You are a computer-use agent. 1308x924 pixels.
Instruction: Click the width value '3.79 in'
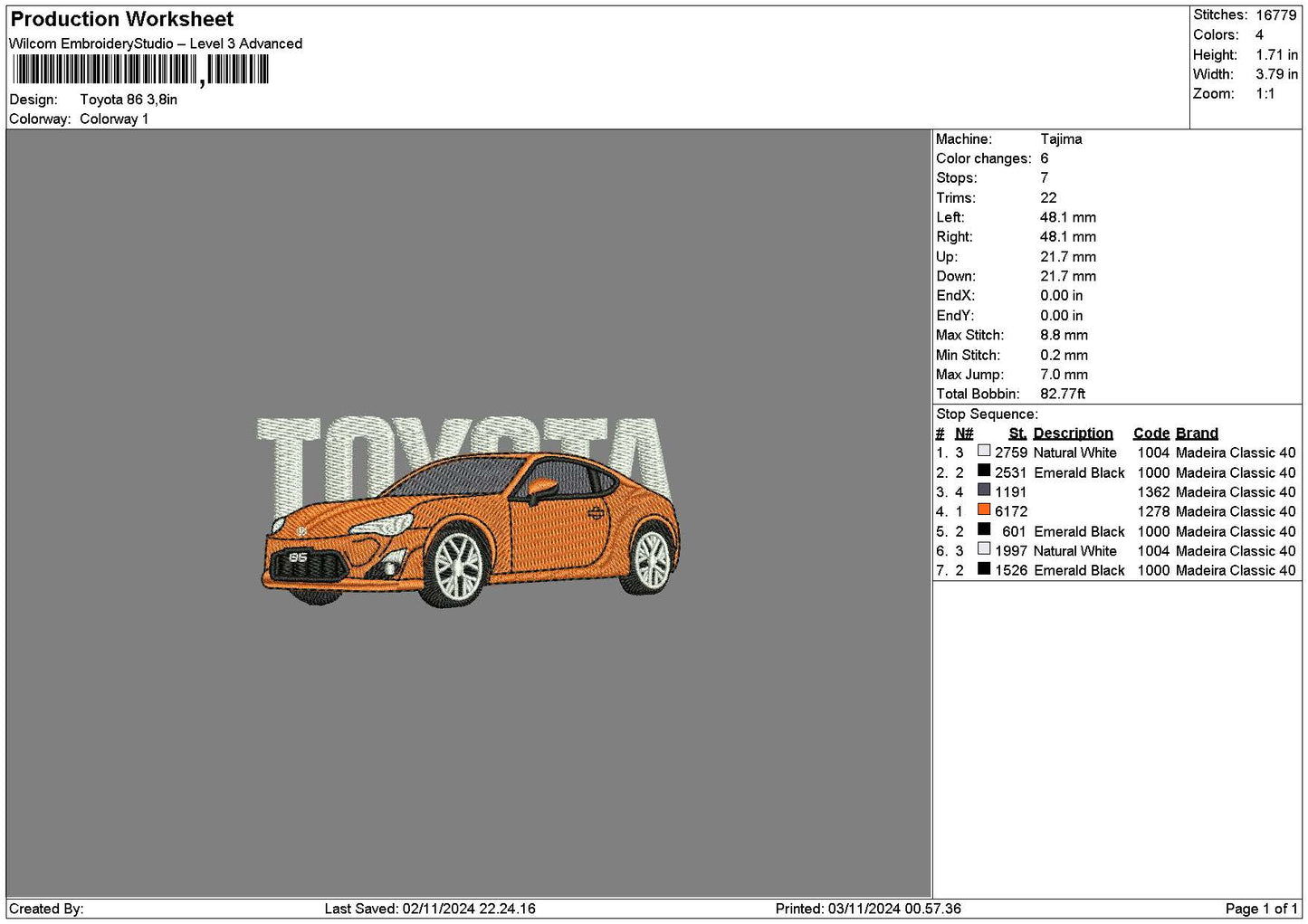pyautogui.click(x=1276, y=74)
